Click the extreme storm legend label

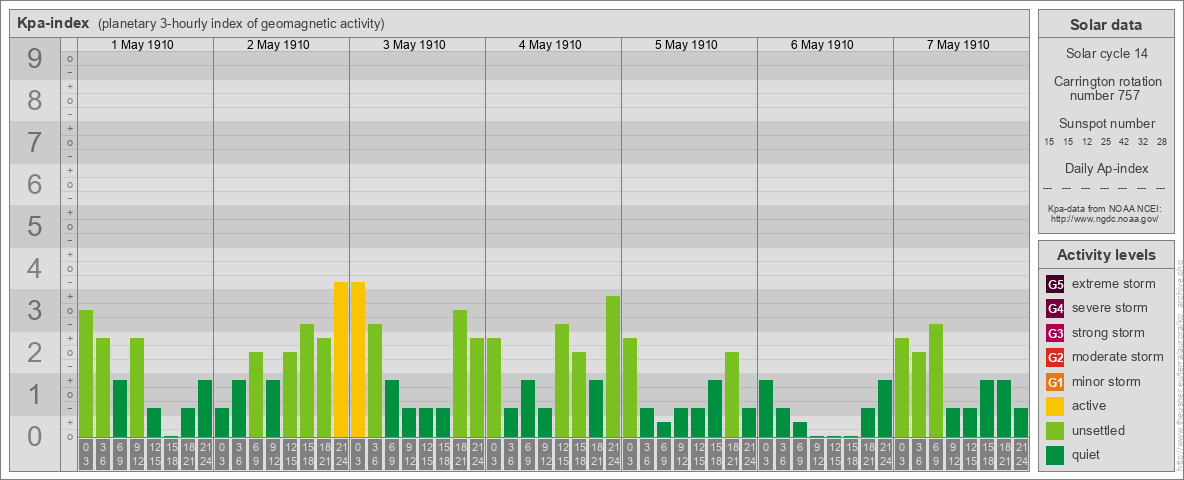click(x=1114, y=284)
